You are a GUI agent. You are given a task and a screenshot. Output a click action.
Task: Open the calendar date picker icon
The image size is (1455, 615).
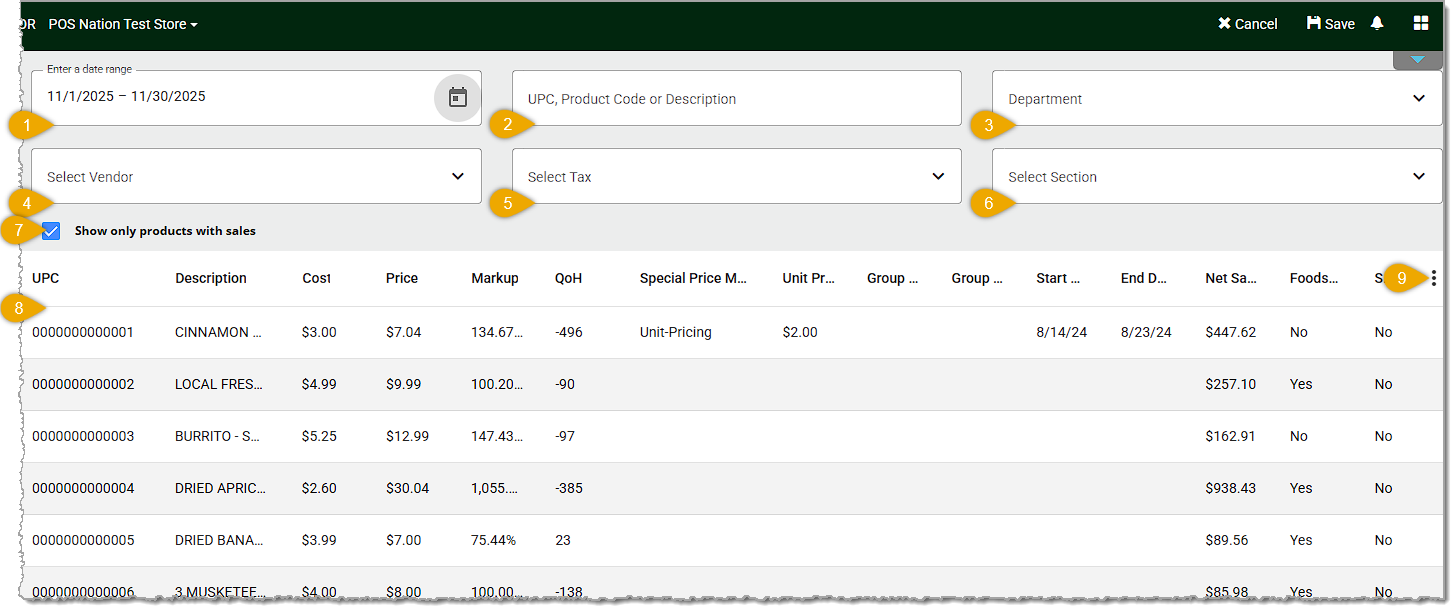[x=457, y=97]
